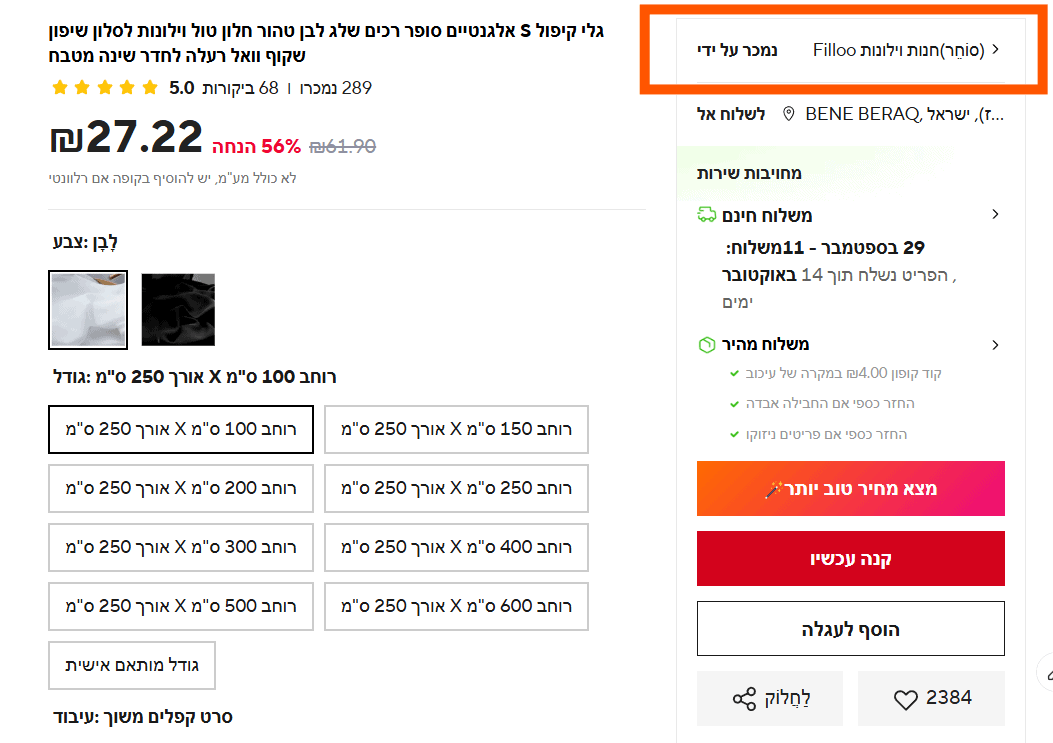Choose the custom size option גודל מותאם אישית
The width and height of the screenshot is (1053, 743).
132,665
